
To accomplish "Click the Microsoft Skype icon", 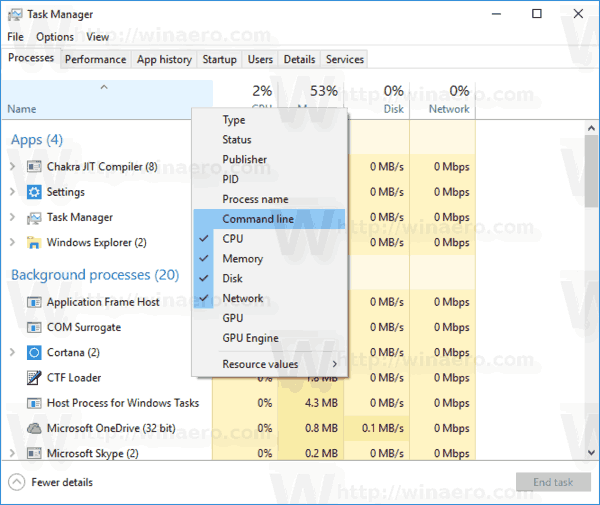I will point(34,453).
